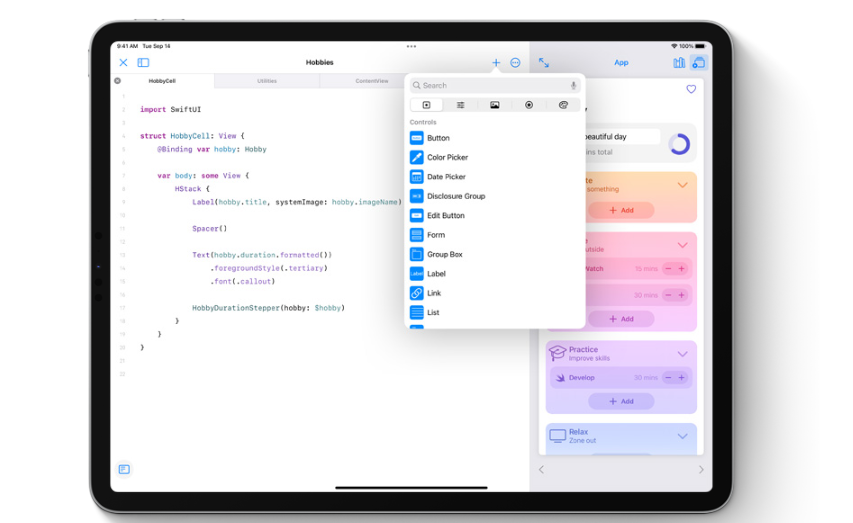Decrease Watch duration with minus stepper

[669, 269]
